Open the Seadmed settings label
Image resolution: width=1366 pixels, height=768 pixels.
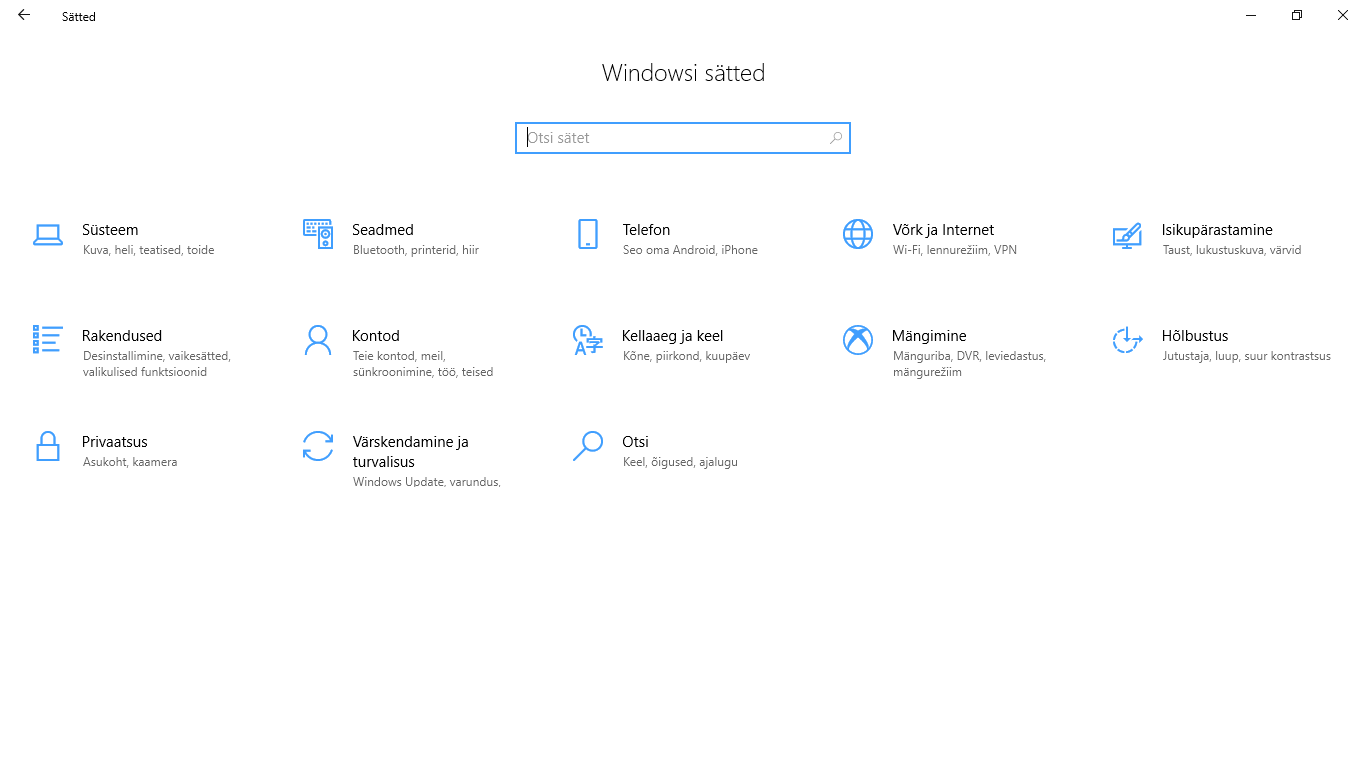pos(383,230)
